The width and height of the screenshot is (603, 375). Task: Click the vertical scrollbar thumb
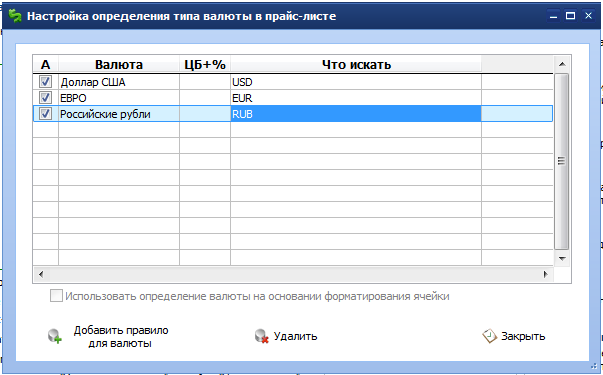[562, 162]
